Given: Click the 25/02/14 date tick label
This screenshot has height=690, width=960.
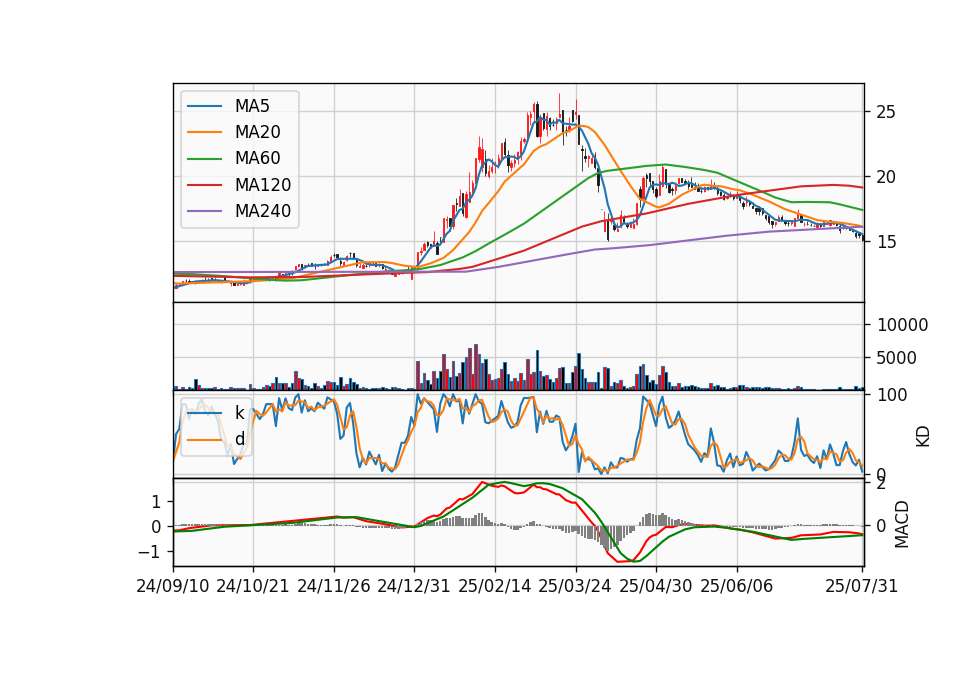Looking at the screenshot, I should pos(495,586).
